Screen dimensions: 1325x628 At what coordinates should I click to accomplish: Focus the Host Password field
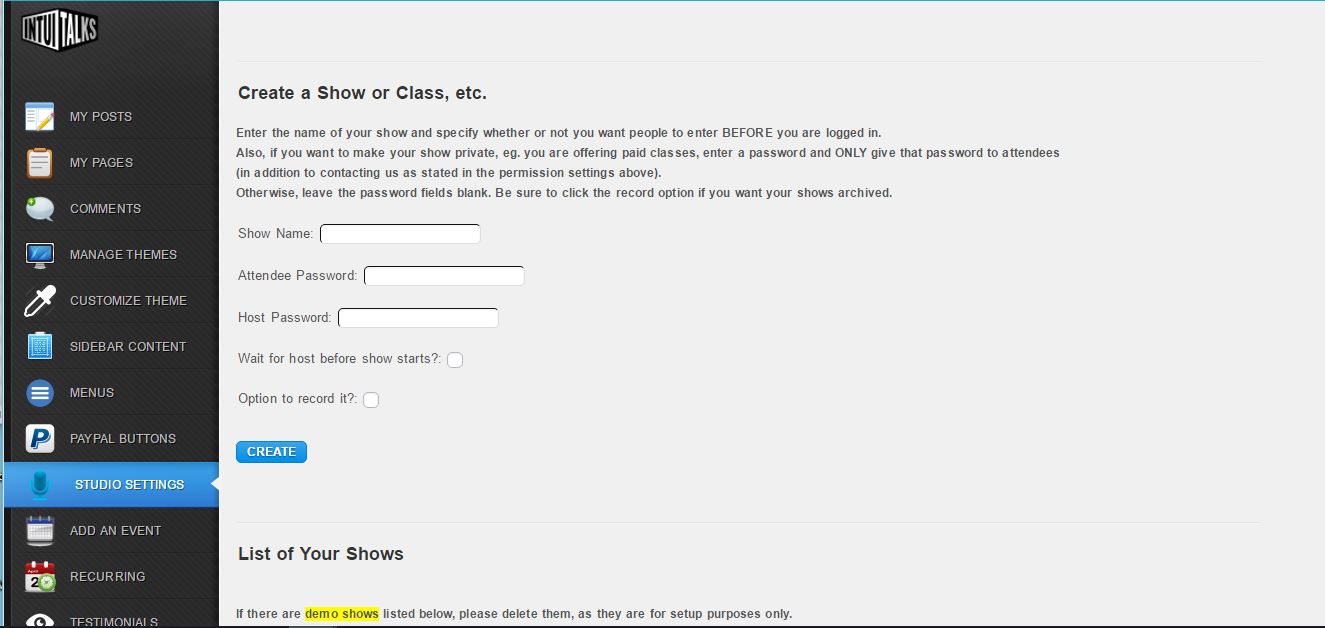(418, 318)
